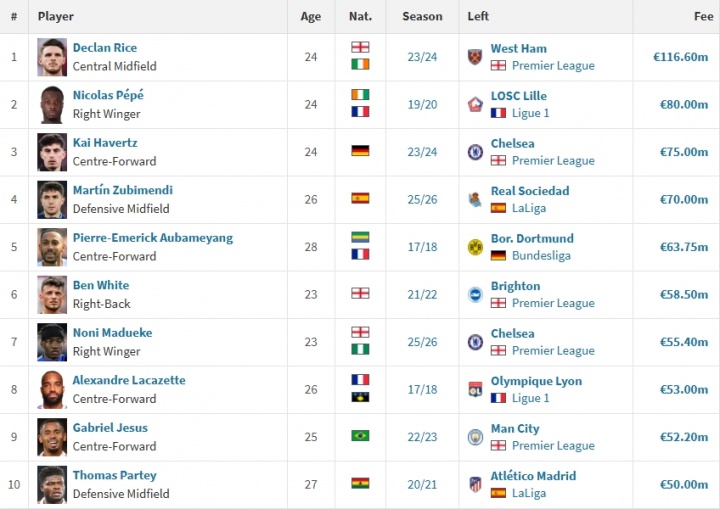Click Real Sociedad club crest icon

click(x=475, y=199)
